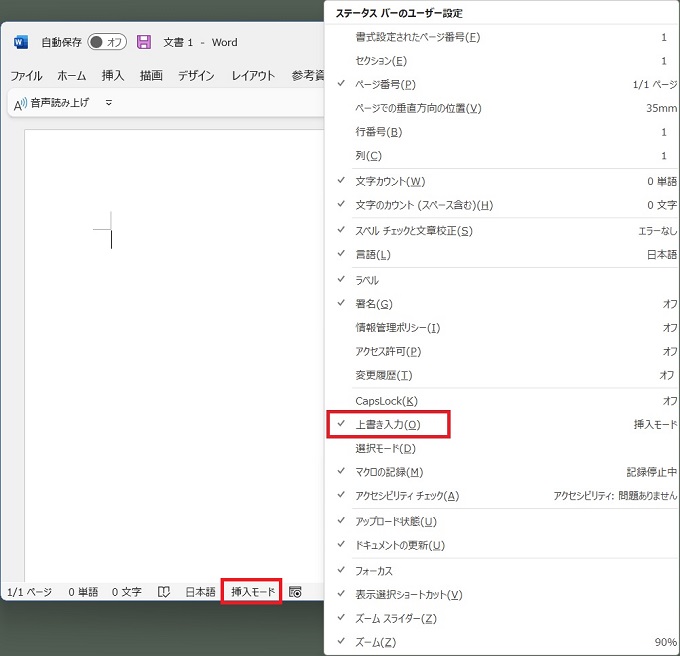Click the 1/1 ページ status bar entry
Image resolution: width=680 pixels, height=656 pixels.
point(29,592)
